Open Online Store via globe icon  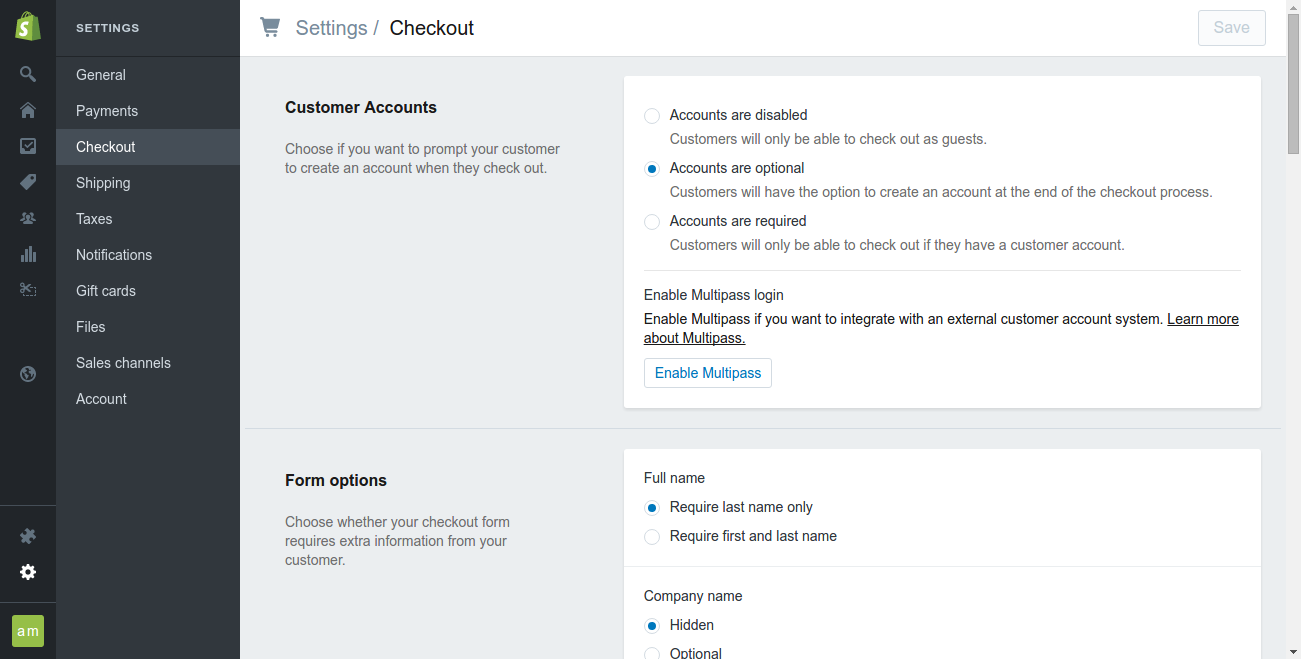[28, 374]
